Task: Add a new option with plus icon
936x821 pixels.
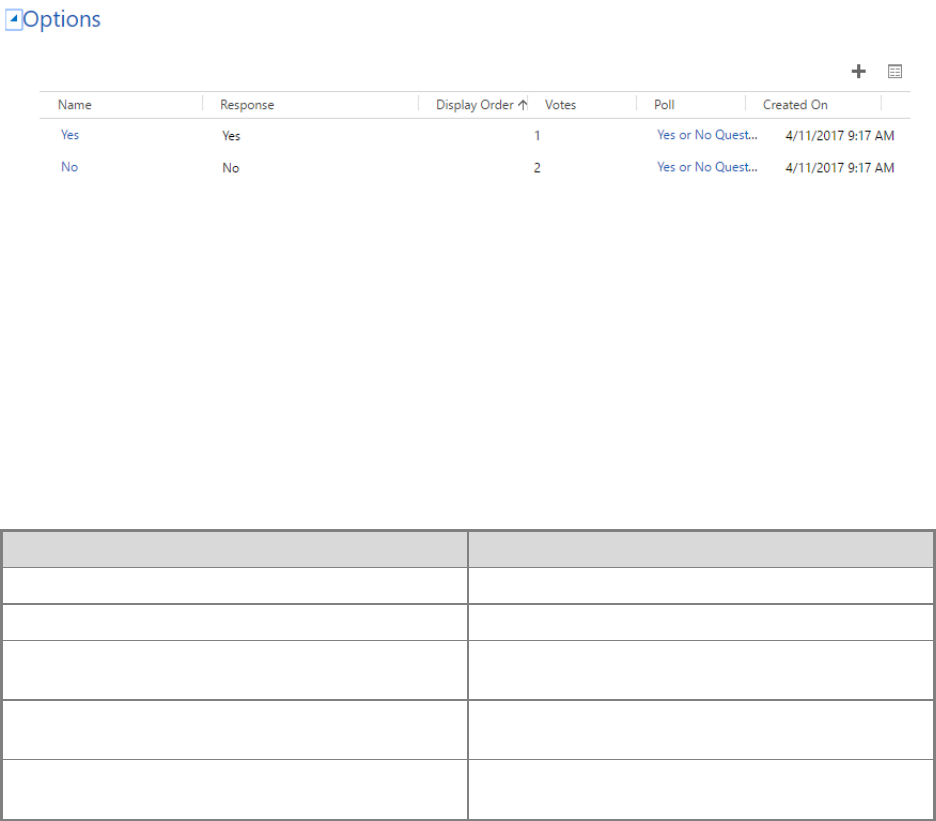Action: pyautogui.click(x=858, y=71)
